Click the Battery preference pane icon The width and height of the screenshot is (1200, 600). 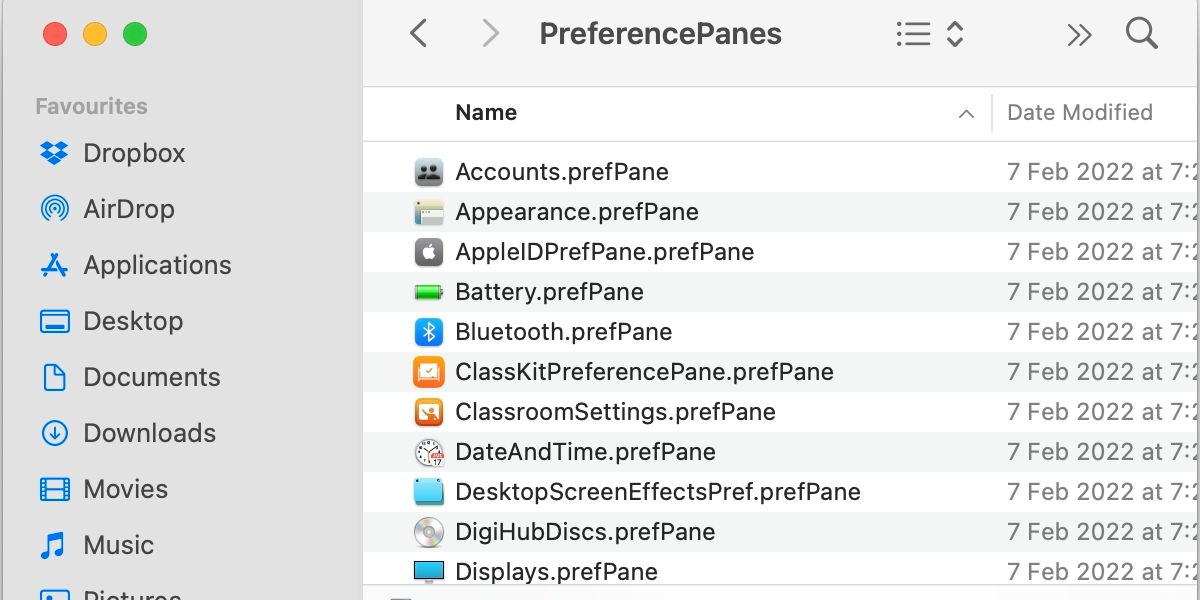428,291
